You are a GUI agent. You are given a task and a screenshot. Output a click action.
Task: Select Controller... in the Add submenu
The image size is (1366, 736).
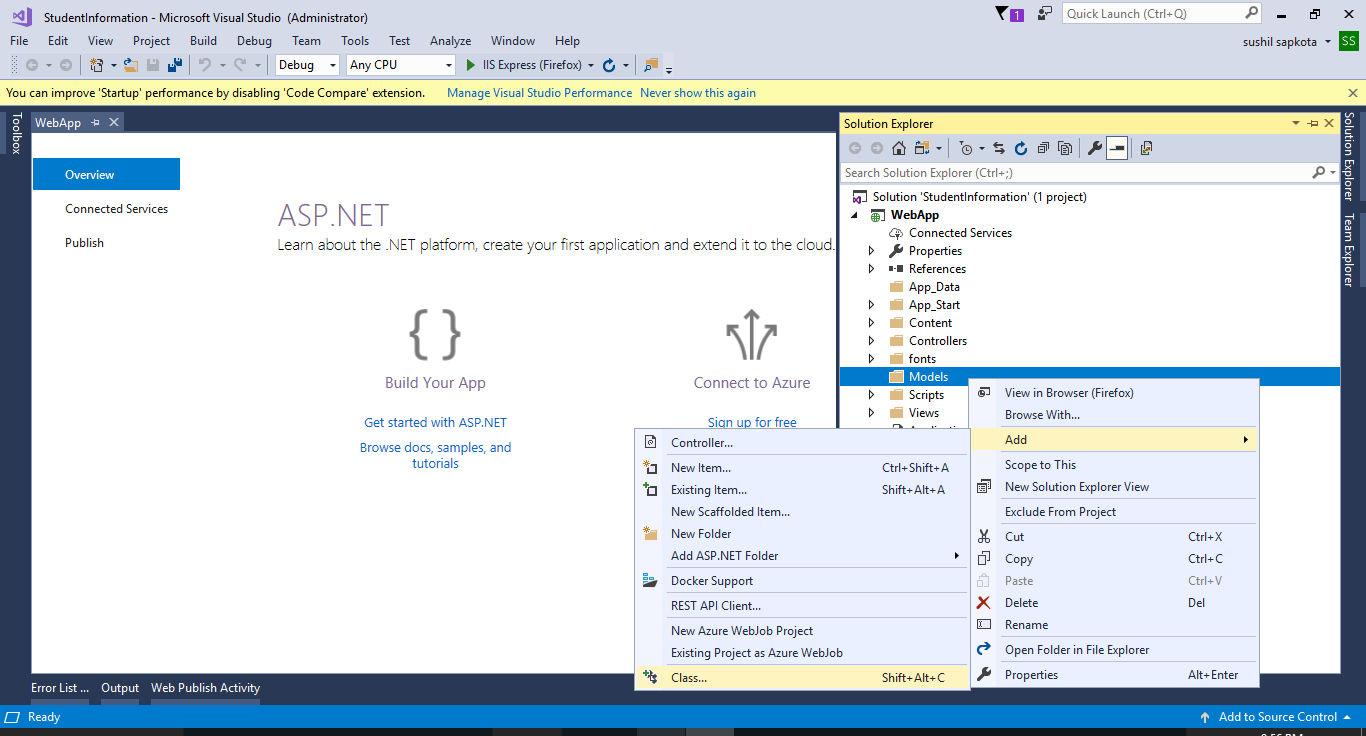coord(802,443)
